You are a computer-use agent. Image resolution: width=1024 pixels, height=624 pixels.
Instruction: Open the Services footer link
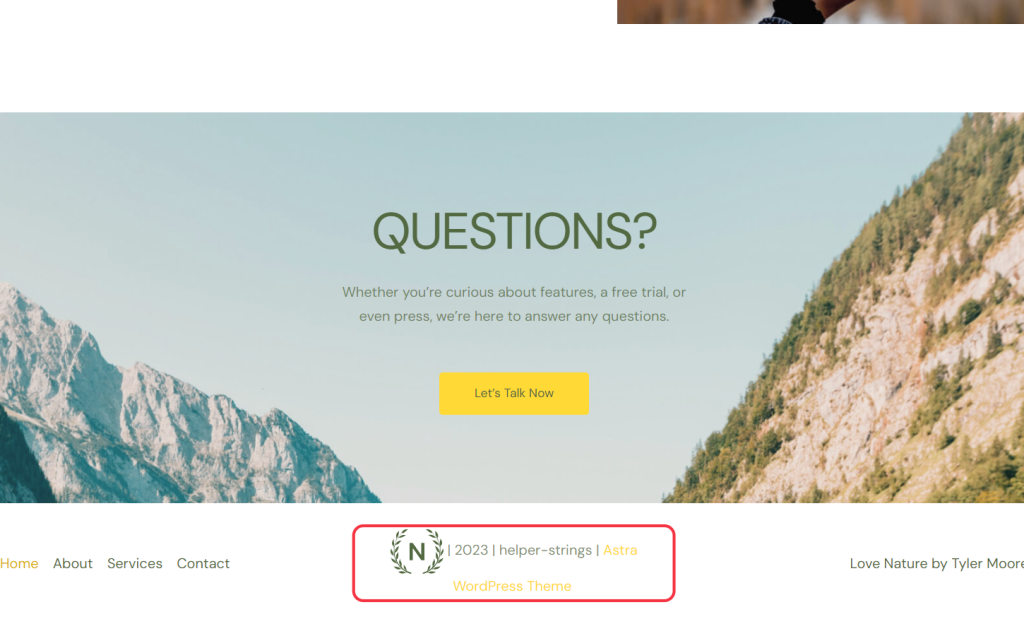(x=135, y=563)
